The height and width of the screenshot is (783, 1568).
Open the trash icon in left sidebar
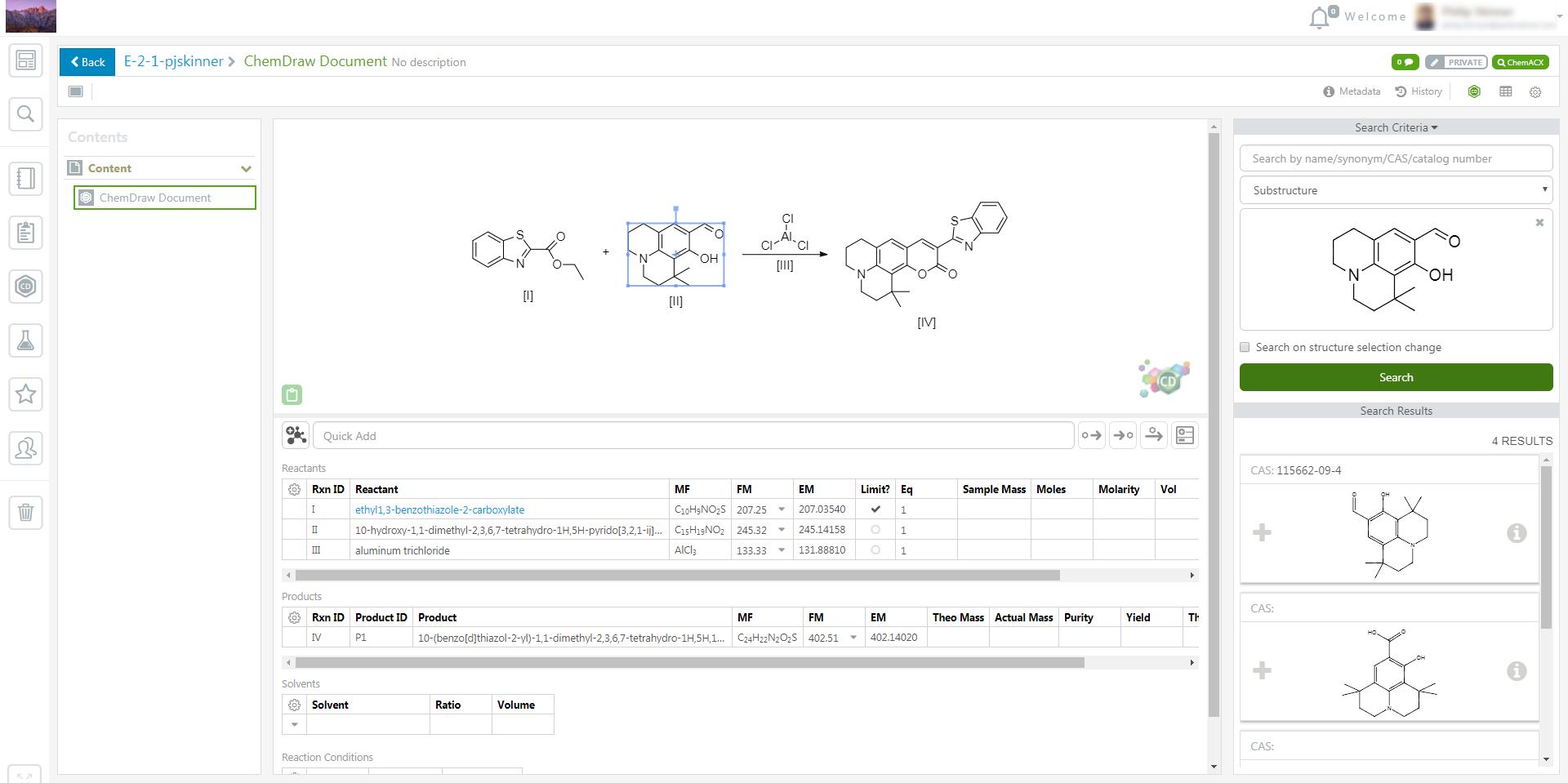click(25, 513)
